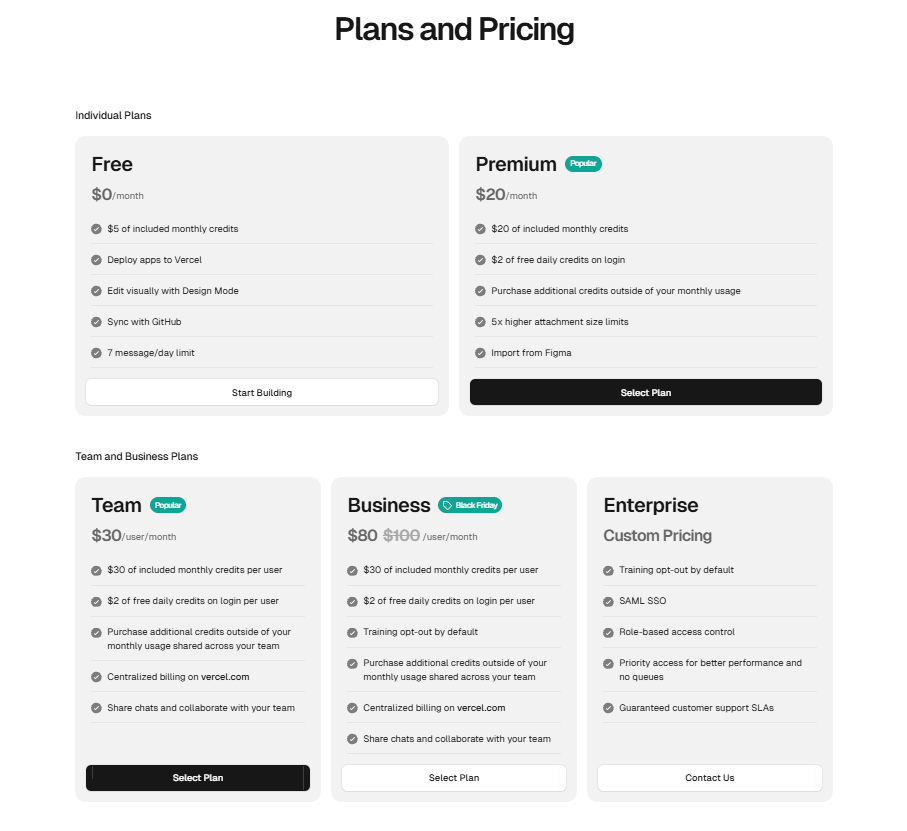The width and height of the screenshot is (907, 831).
Task: Click the Black Friday badge on Business plan
Action: click(x=470, y=505)
